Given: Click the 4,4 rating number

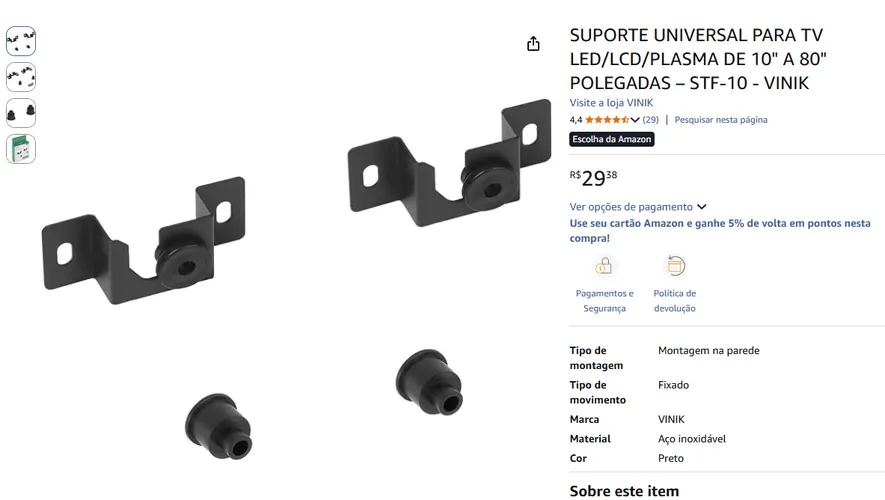Looking at the screenshot, I should (x=576, y=120).
